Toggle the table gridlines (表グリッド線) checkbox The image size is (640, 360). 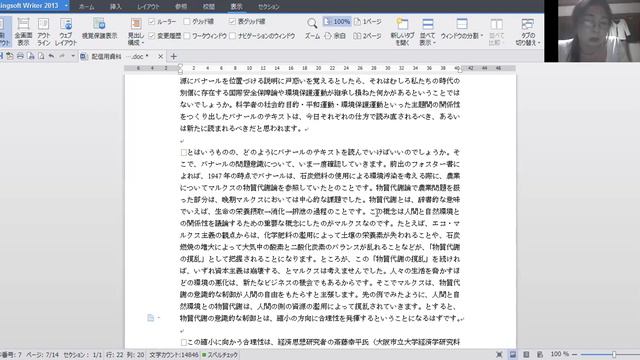247,22
